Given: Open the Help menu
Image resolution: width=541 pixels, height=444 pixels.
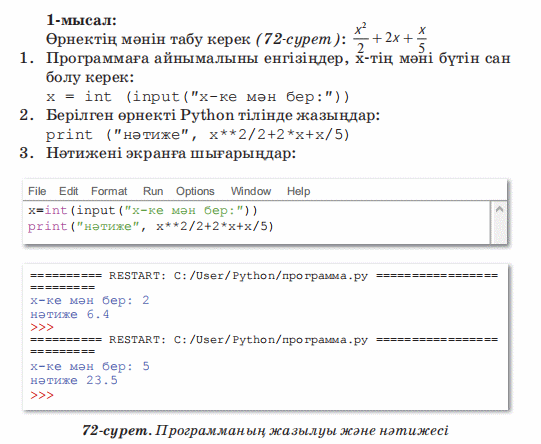Looking at the screenshot, I should (x=298, y=191).
